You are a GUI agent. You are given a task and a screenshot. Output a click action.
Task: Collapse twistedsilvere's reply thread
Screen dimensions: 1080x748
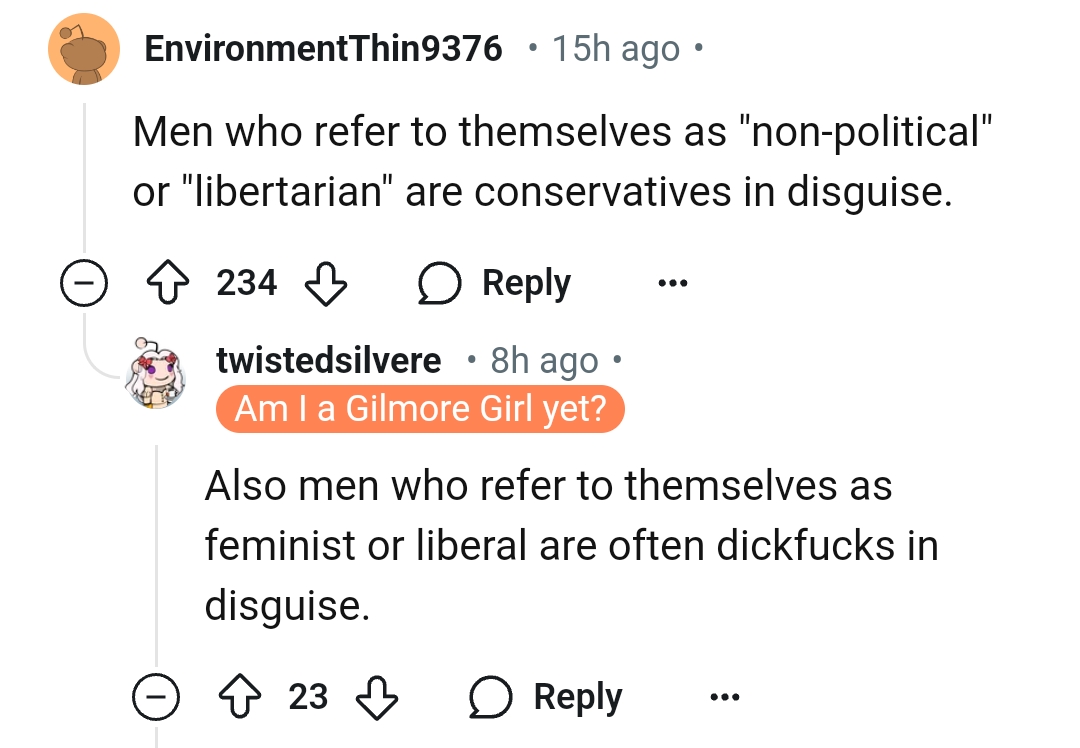tap(156, 697)
